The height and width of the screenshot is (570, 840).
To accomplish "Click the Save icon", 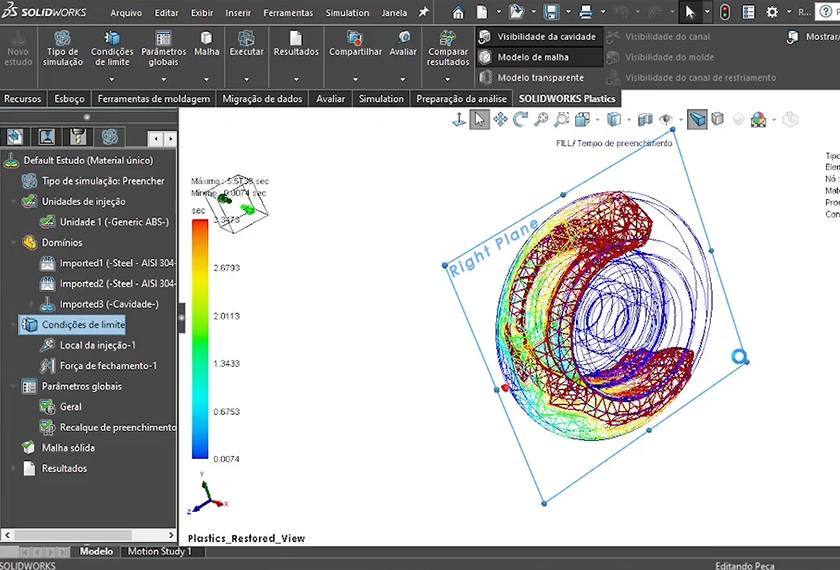I will click(x=551, y=12).
